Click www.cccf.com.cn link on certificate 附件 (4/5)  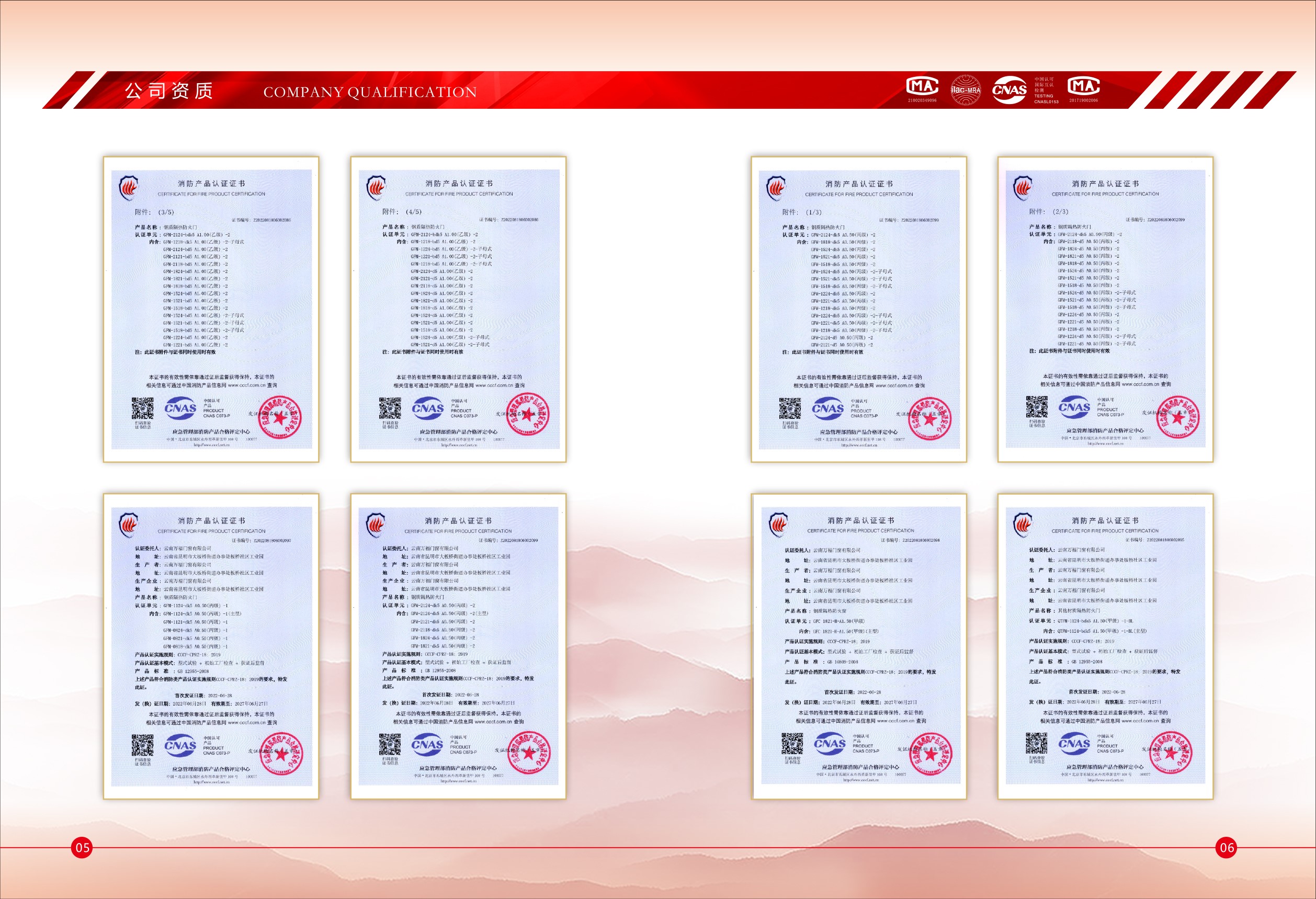tap(493, 385)
